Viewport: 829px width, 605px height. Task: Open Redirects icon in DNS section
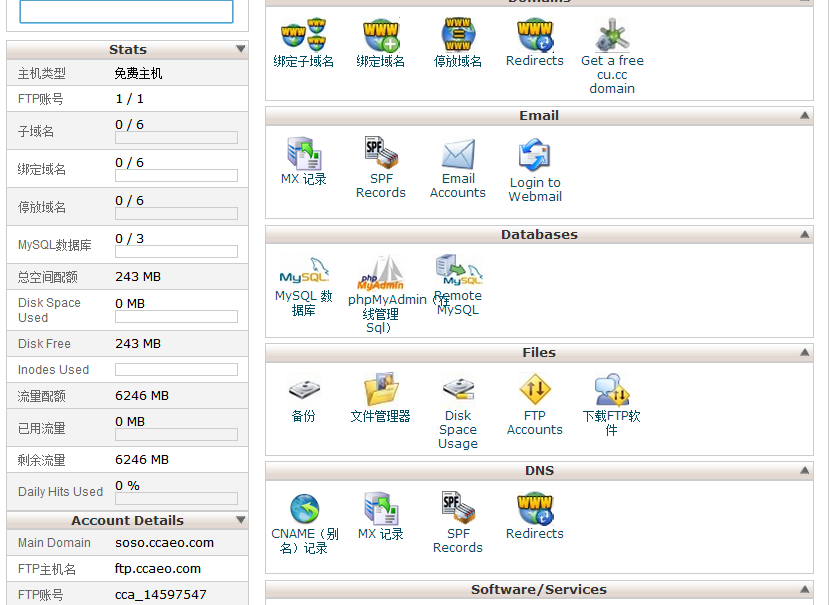pos(535,508)
